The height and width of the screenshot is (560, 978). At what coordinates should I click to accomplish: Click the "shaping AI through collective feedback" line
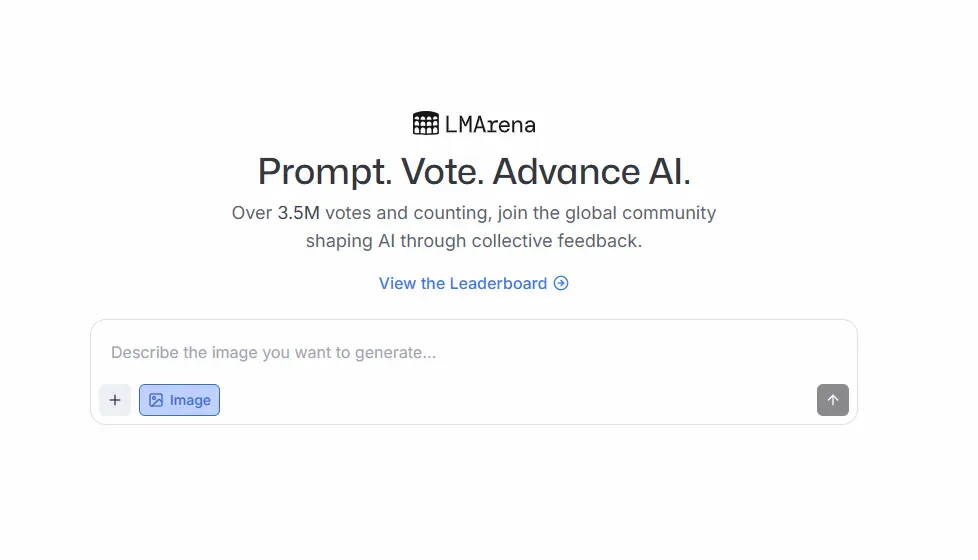coord(474,241)
